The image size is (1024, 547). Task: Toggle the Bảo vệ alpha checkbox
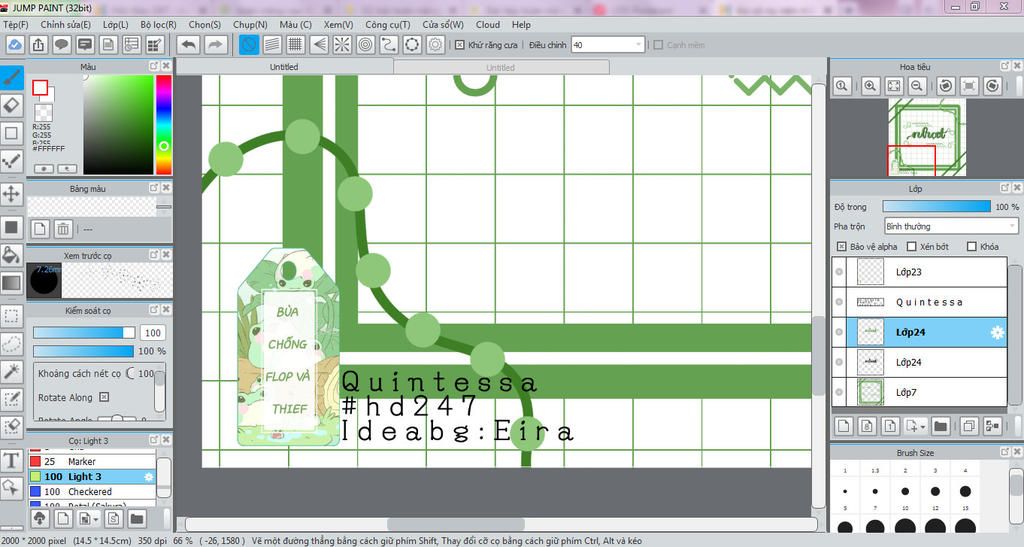841,247
